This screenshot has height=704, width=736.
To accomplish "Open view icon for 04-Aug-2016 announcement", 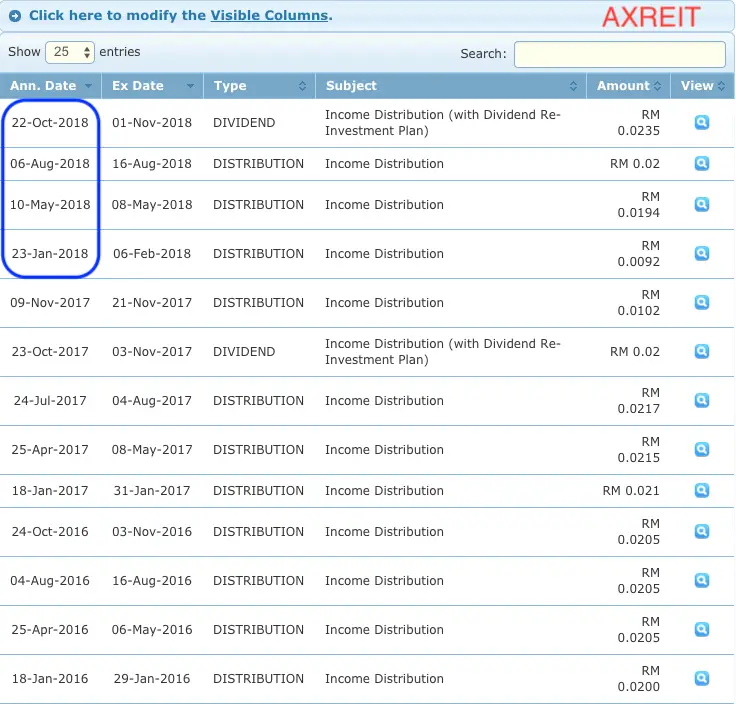I will (x=702, y=581).
